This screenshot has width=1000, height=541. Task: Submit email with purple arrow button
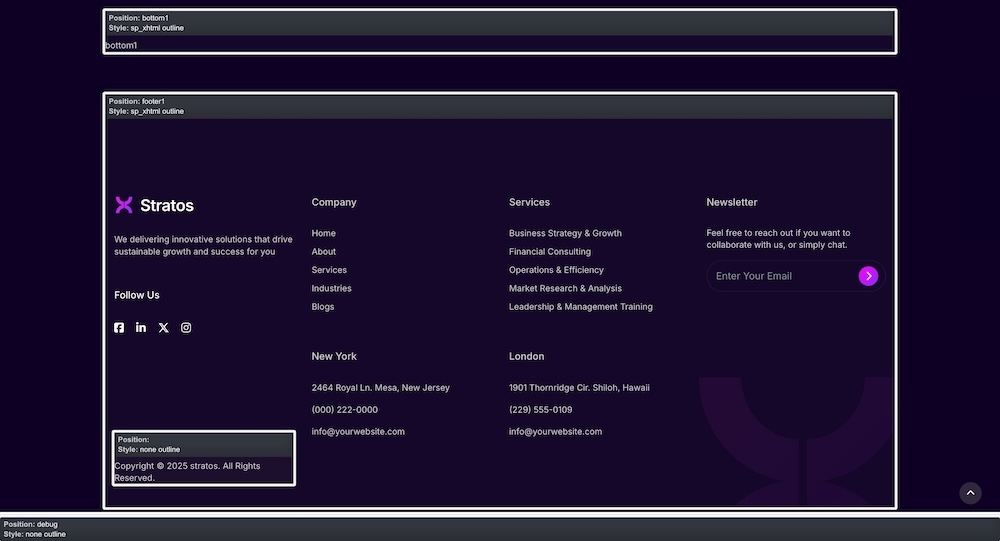click(x=868, y=276)
